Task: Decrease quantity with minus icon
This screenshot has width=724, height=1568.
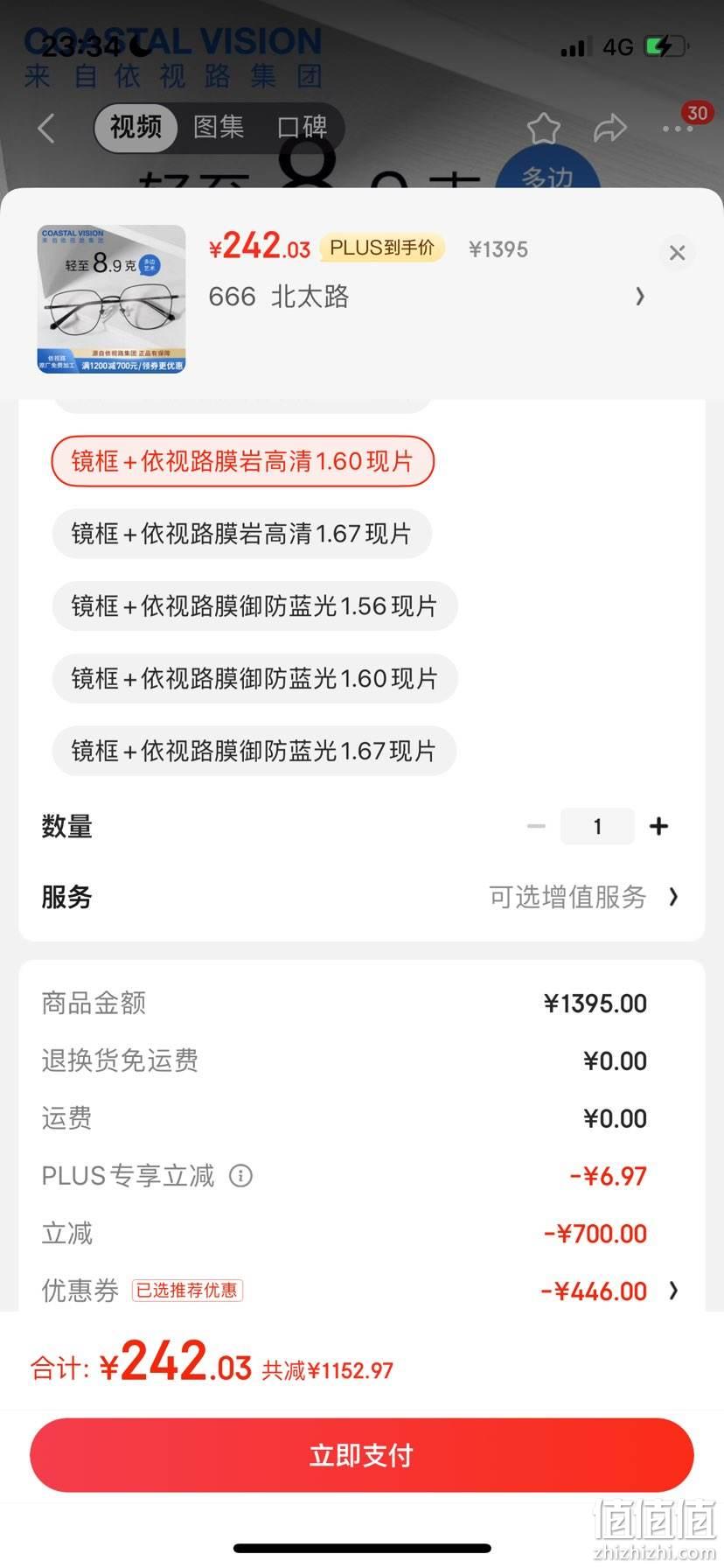Action: [536, 826]
